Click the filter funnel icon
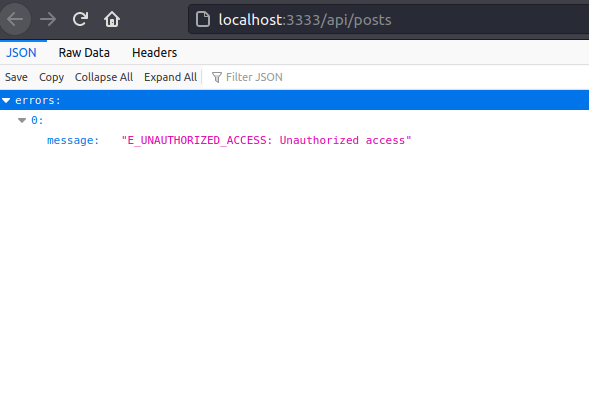589x398 pixels. tap(217, 77)
